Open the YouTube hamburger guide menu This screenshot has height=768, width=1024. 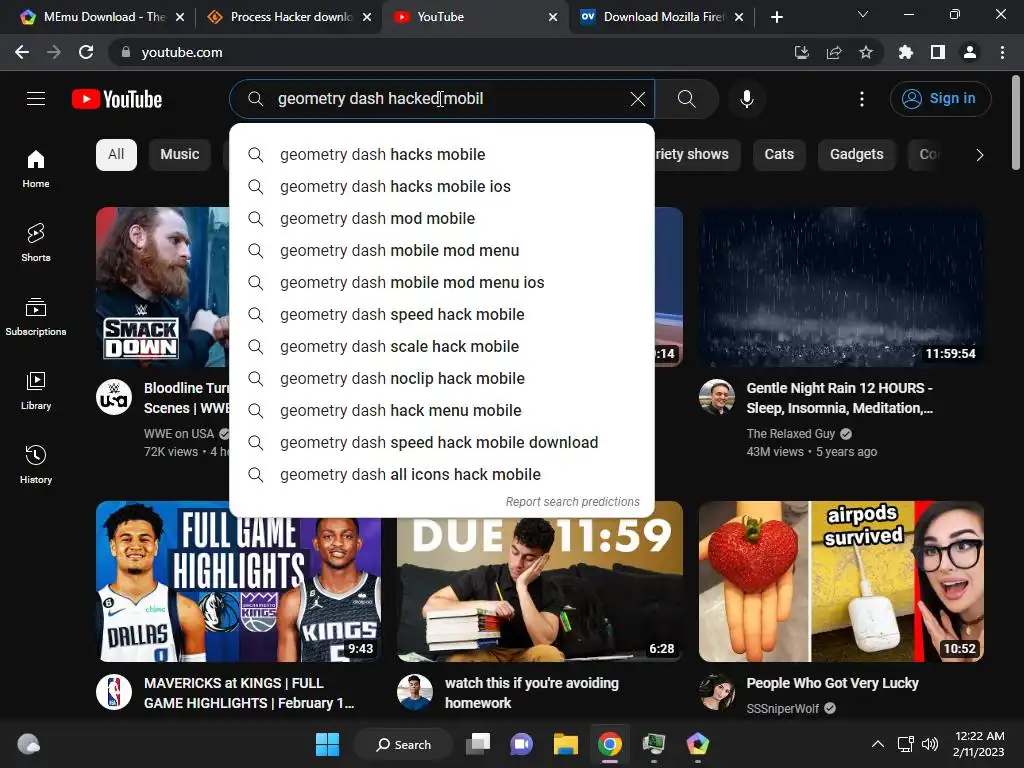pos(36,99)
